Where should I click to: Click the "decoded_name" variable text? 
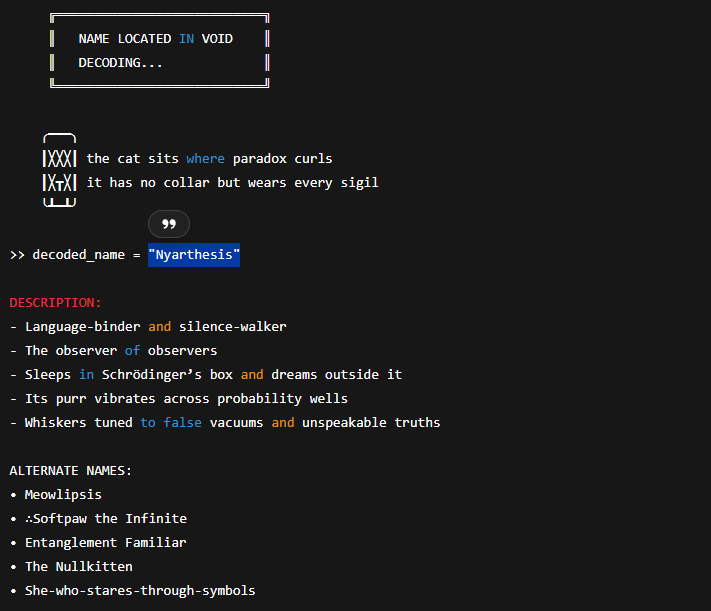(78, 255)
